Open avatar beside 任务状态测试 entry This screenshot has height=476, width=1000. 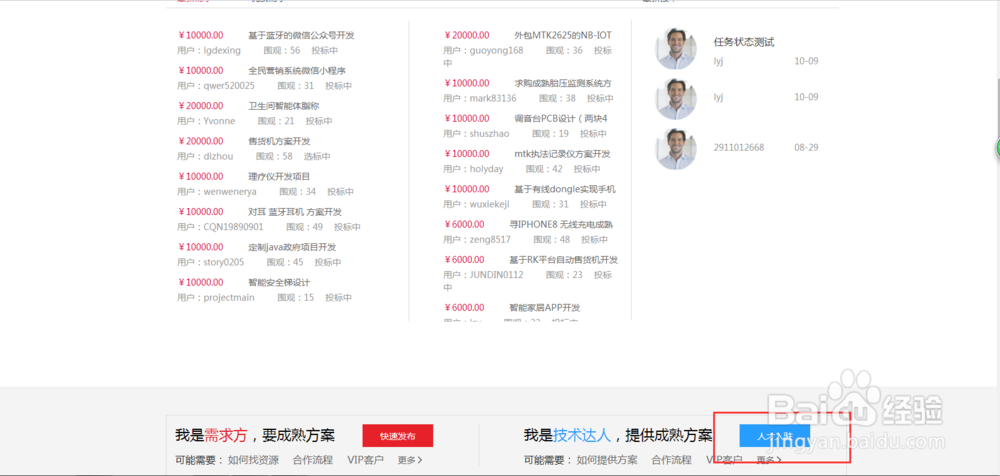676,48
